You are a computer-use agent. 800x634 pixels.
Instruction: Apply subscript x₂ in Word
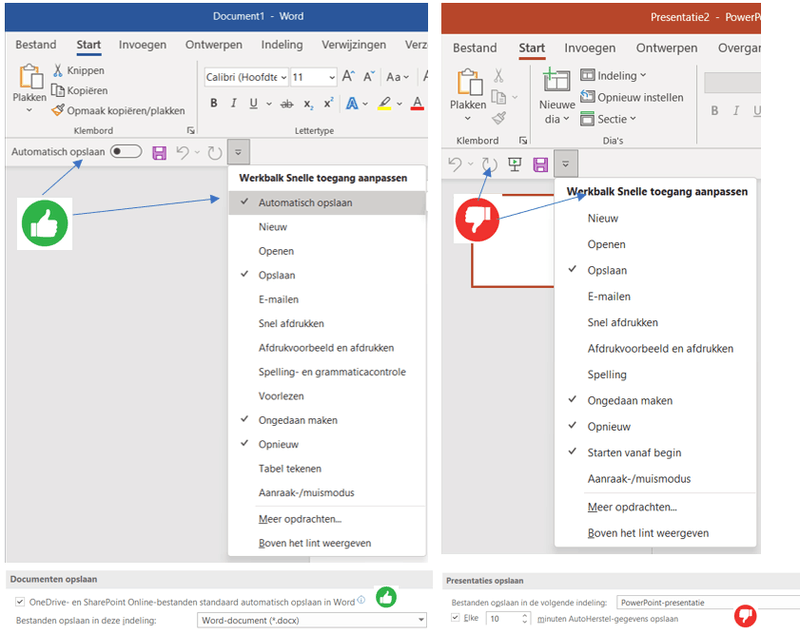pos(309,104)
